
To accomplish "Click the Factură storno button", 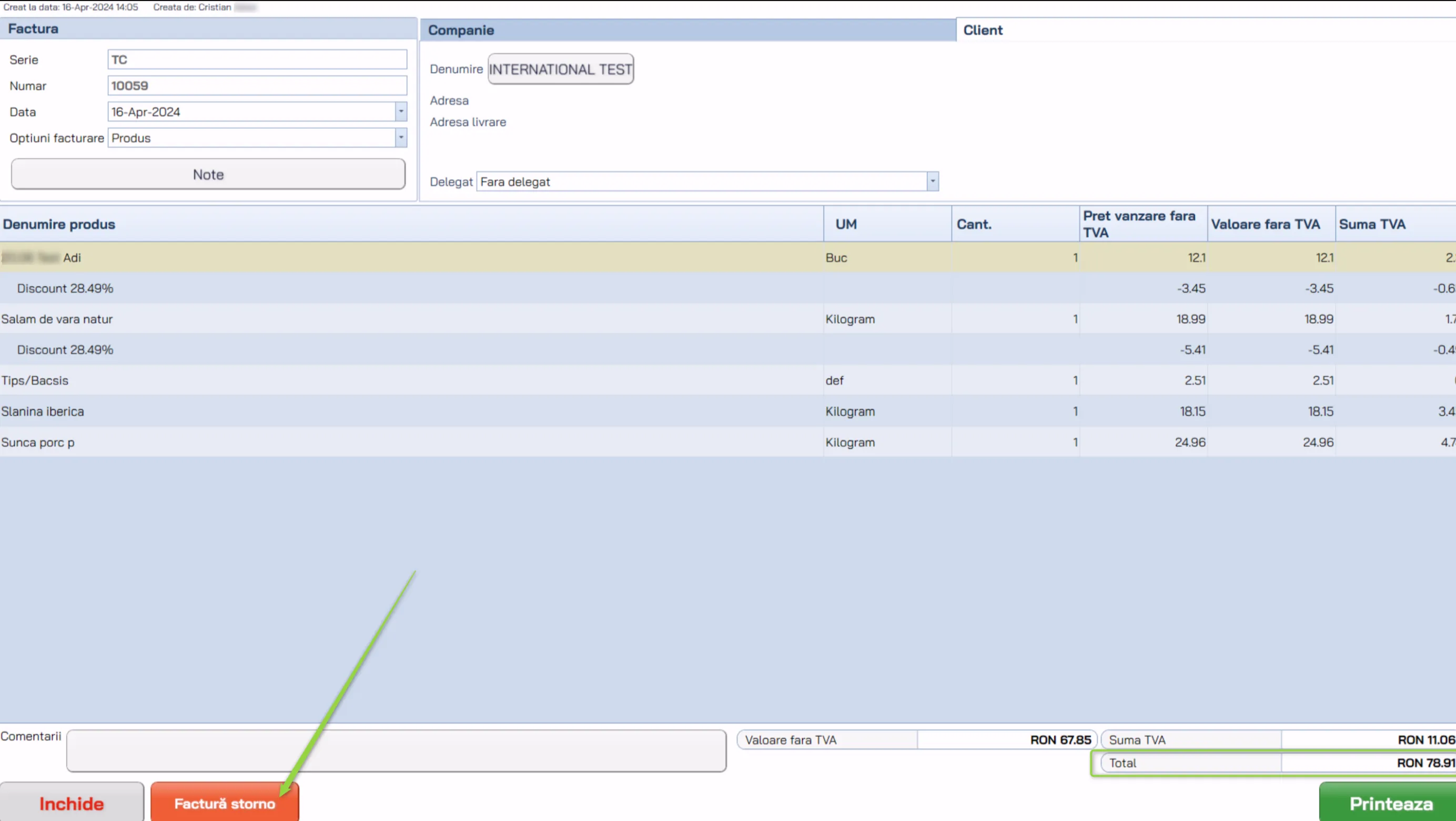I will click(x=225, y=803).
